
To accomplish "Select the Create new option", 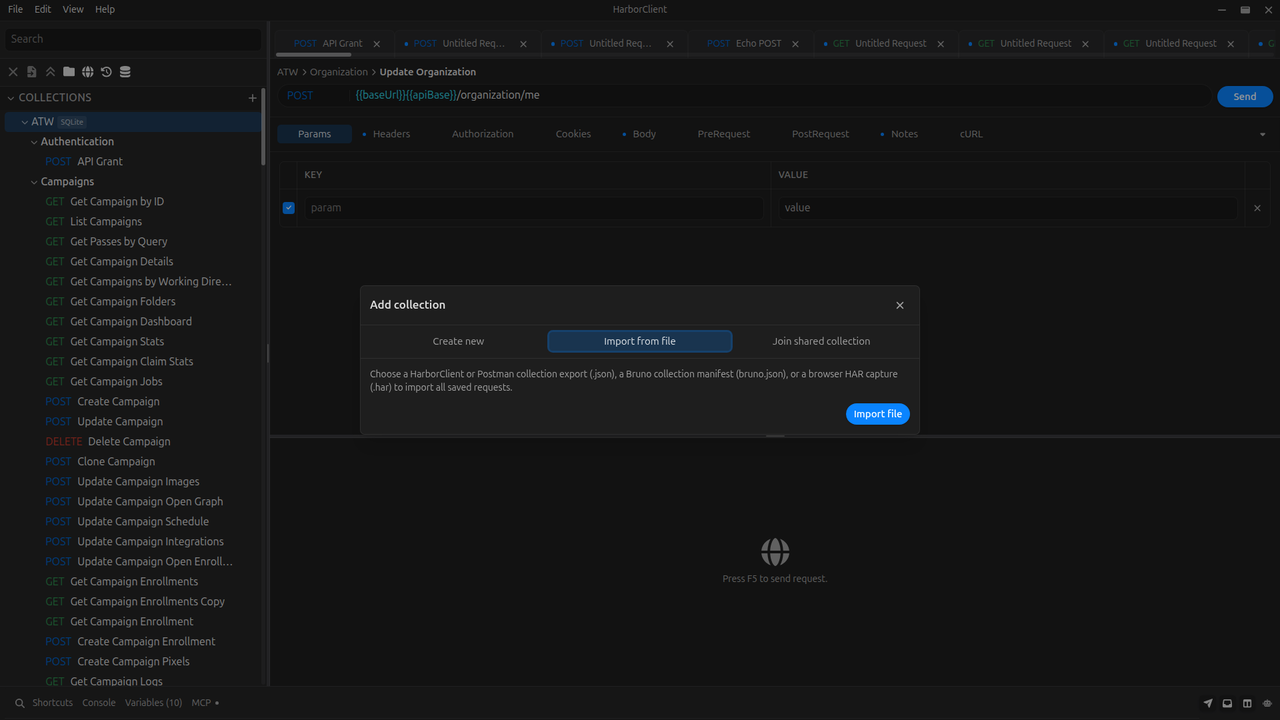I will tap(458, 341).
